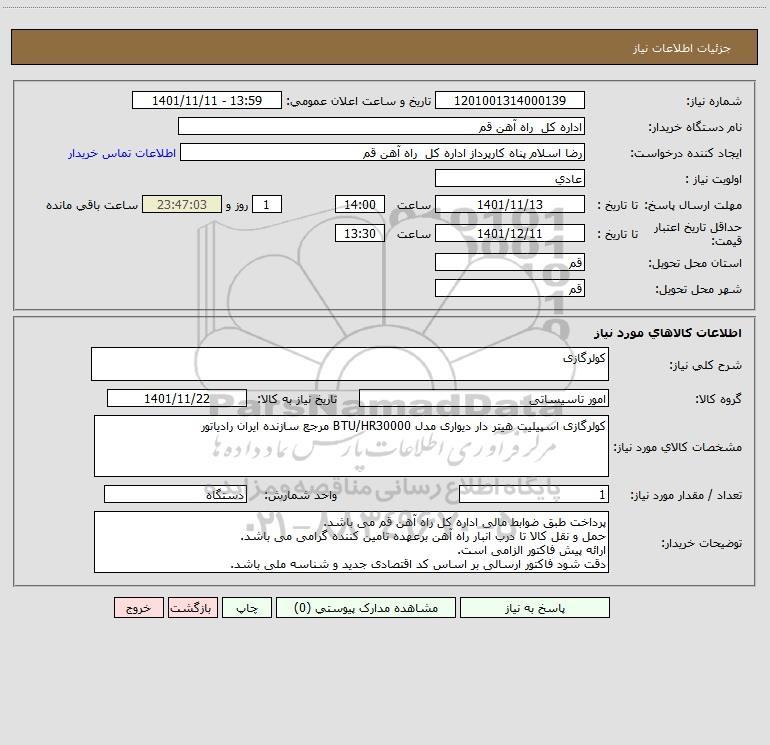Click the label گروه کالا
Screen dimensions: 770x745
click(718, 399)
